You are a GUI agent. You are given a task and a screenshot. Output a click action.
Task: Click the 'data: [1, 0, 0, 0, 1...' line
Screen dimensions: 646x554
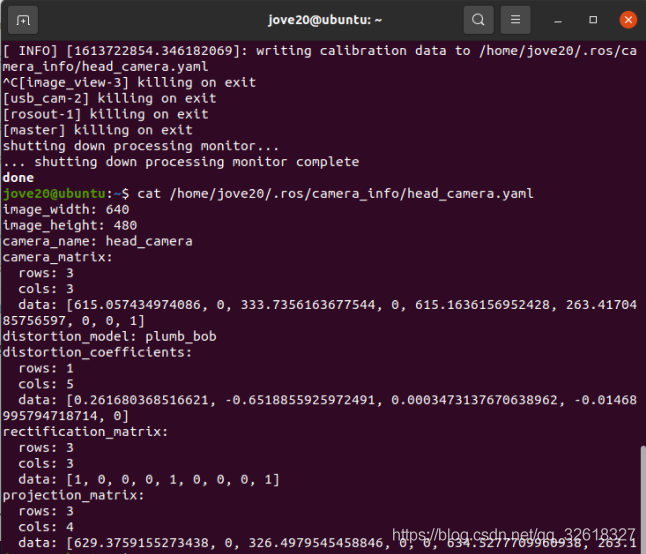click(149, 479)
